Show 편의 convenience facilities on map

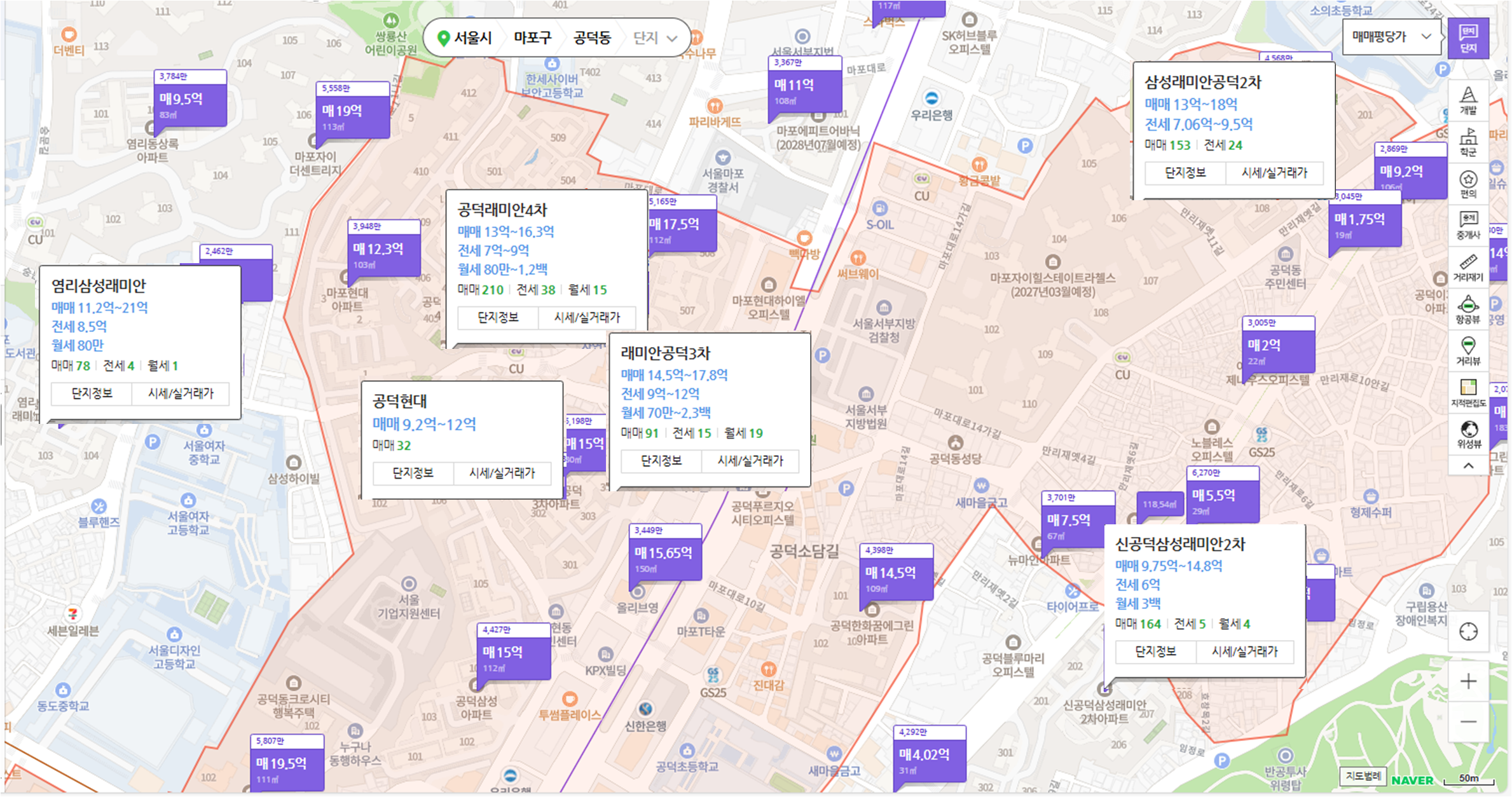pyautogui.click(x=1467, y=184)
